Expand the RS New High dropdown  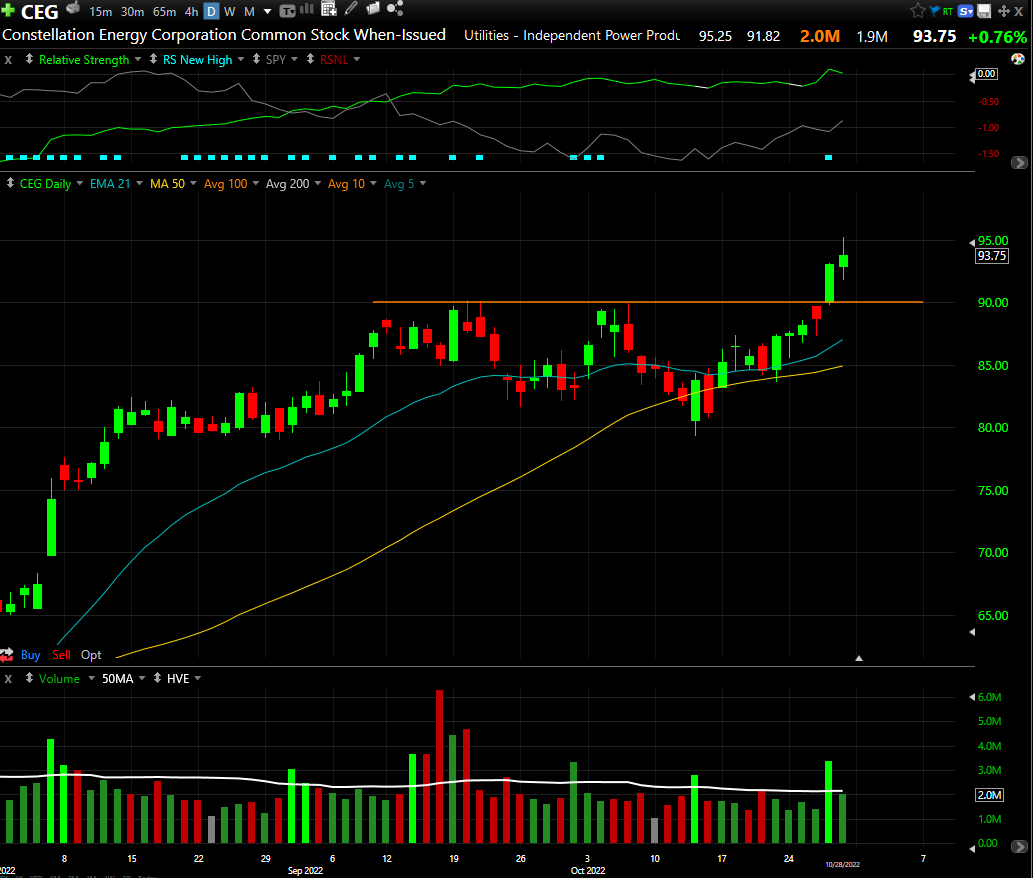coord(241,59)
